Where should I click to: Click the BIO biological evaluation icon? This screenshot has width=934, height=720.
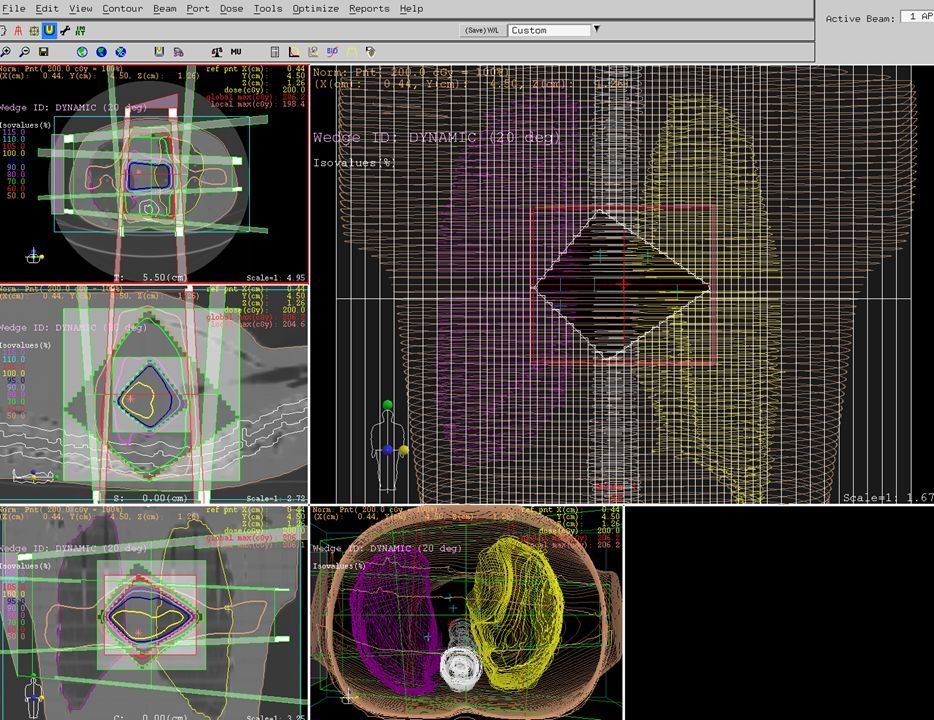pyautogui.click(x=332, y=51)
